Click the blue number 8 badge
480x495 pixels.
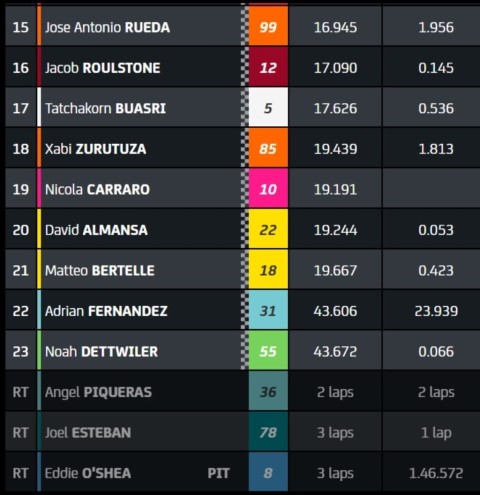tap(268, 472)
